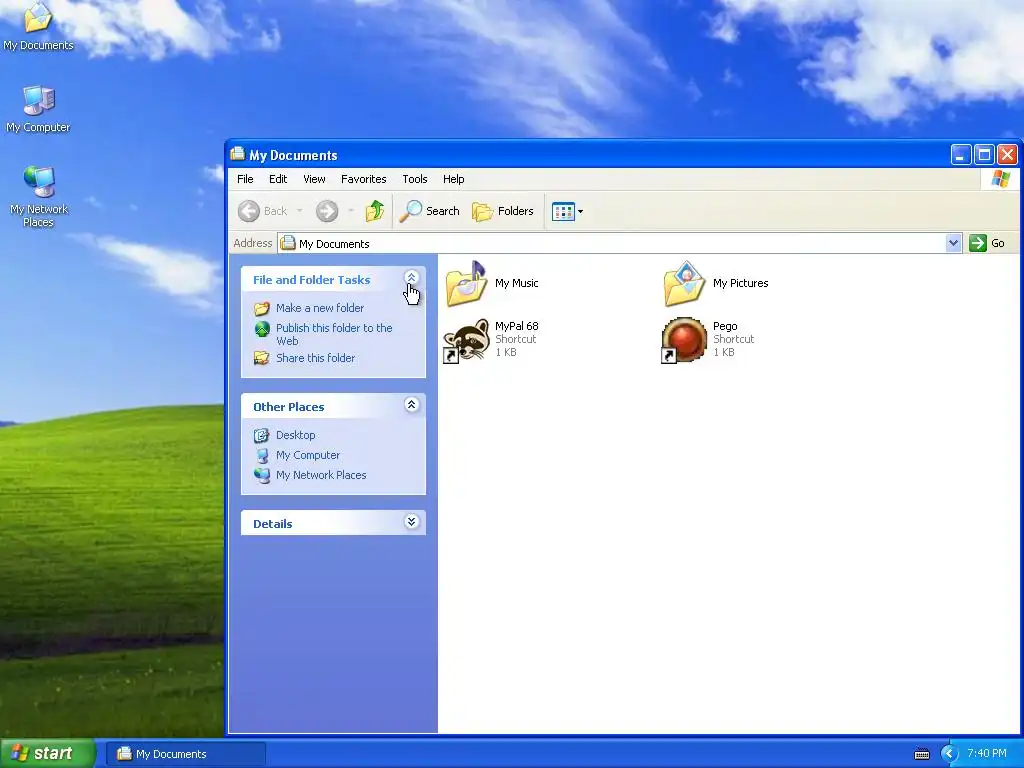
Task: Click Share this folder link
Action: click(x=315, y=358)
